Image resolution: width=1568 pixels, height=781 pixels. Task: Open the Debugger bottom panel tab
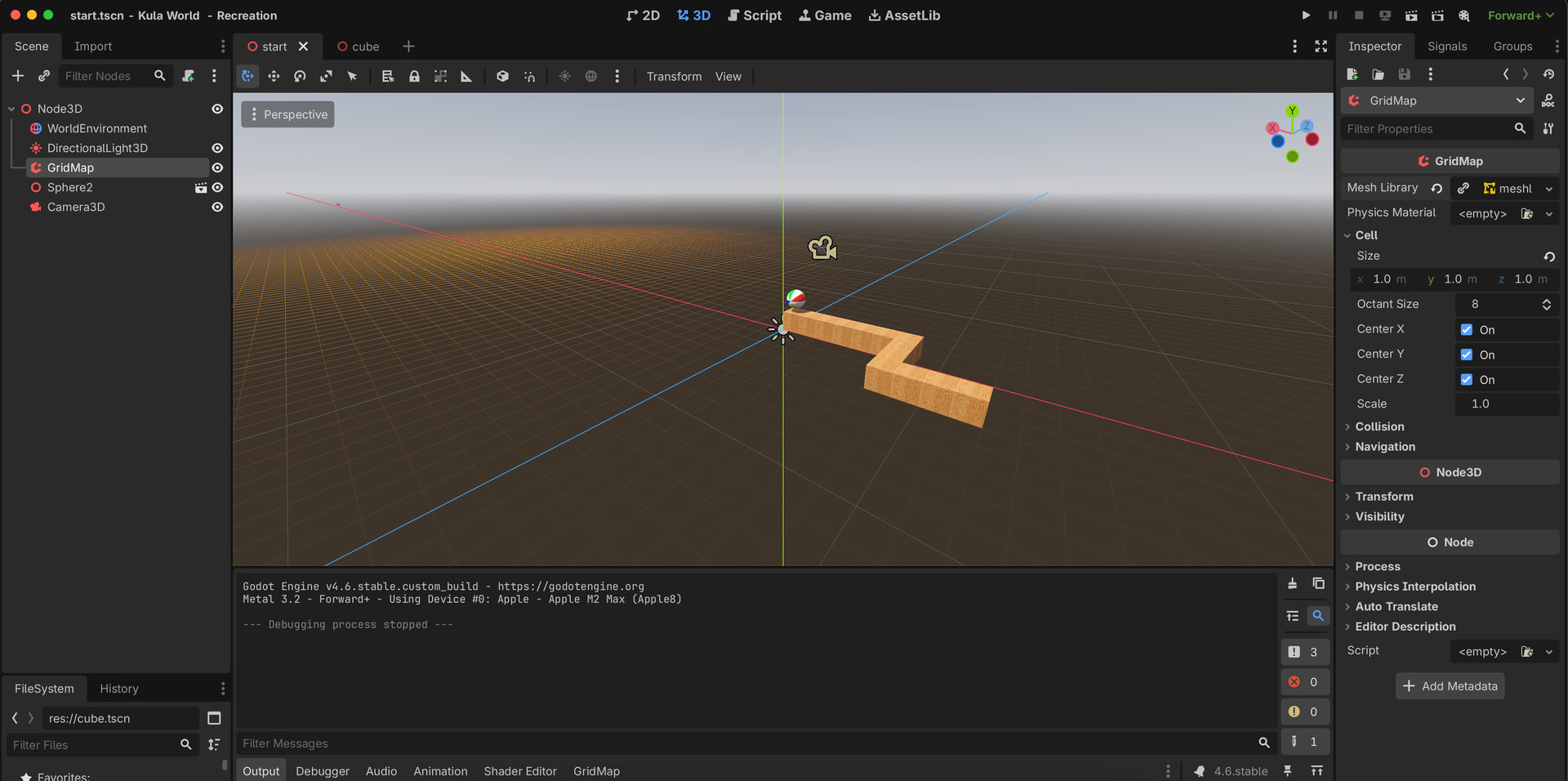point(322,771)
